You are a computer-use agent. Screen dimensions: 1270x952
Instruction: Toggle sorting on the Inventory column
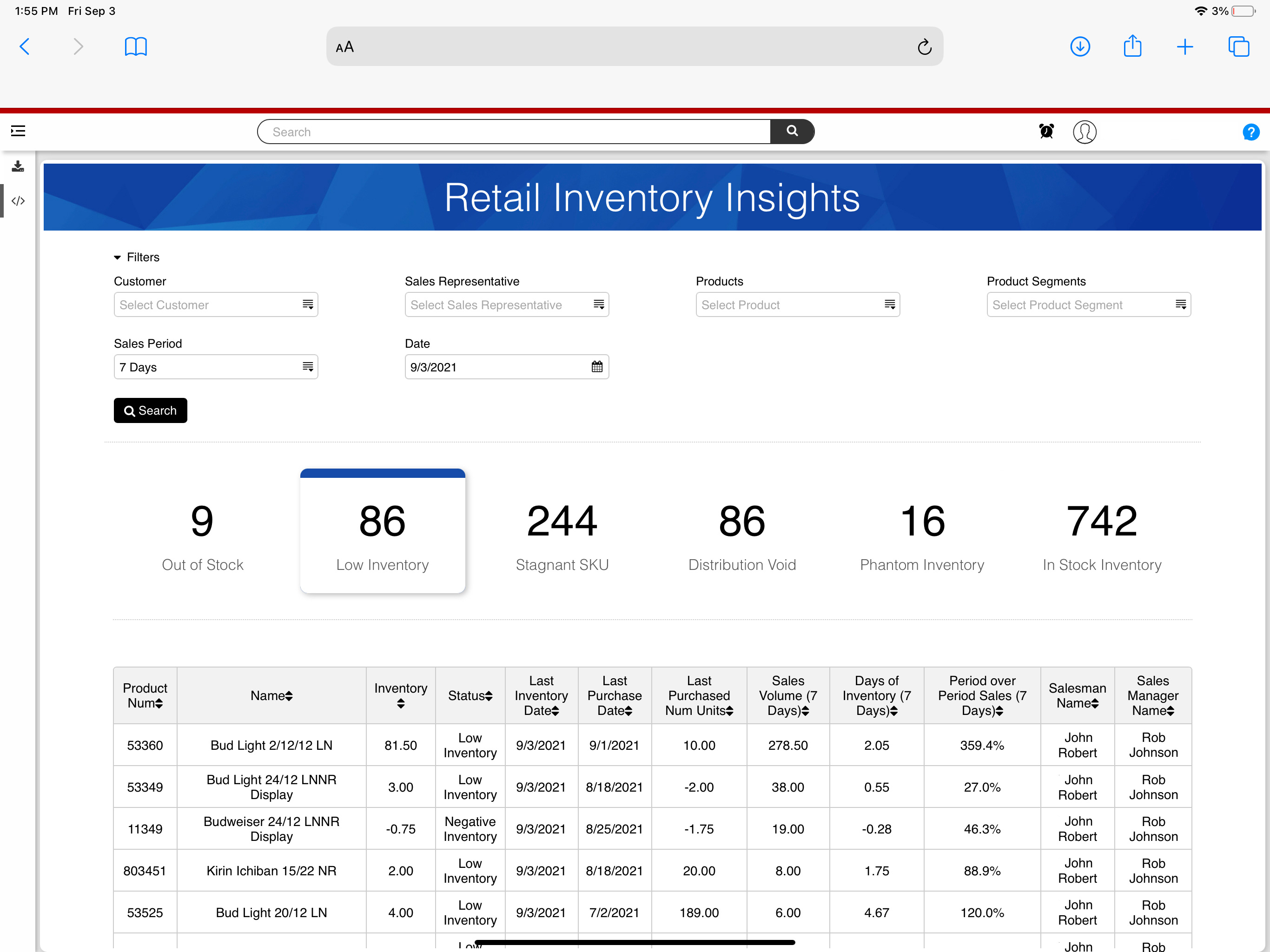400,703
